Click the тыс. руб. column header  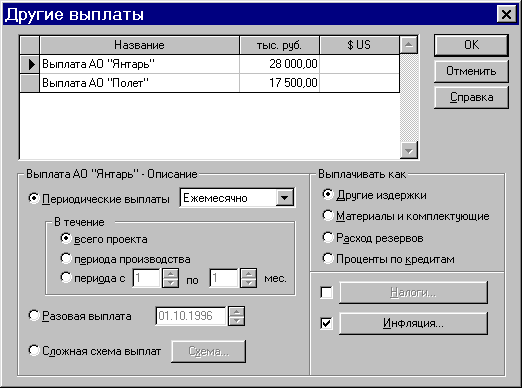coord(279,45)
